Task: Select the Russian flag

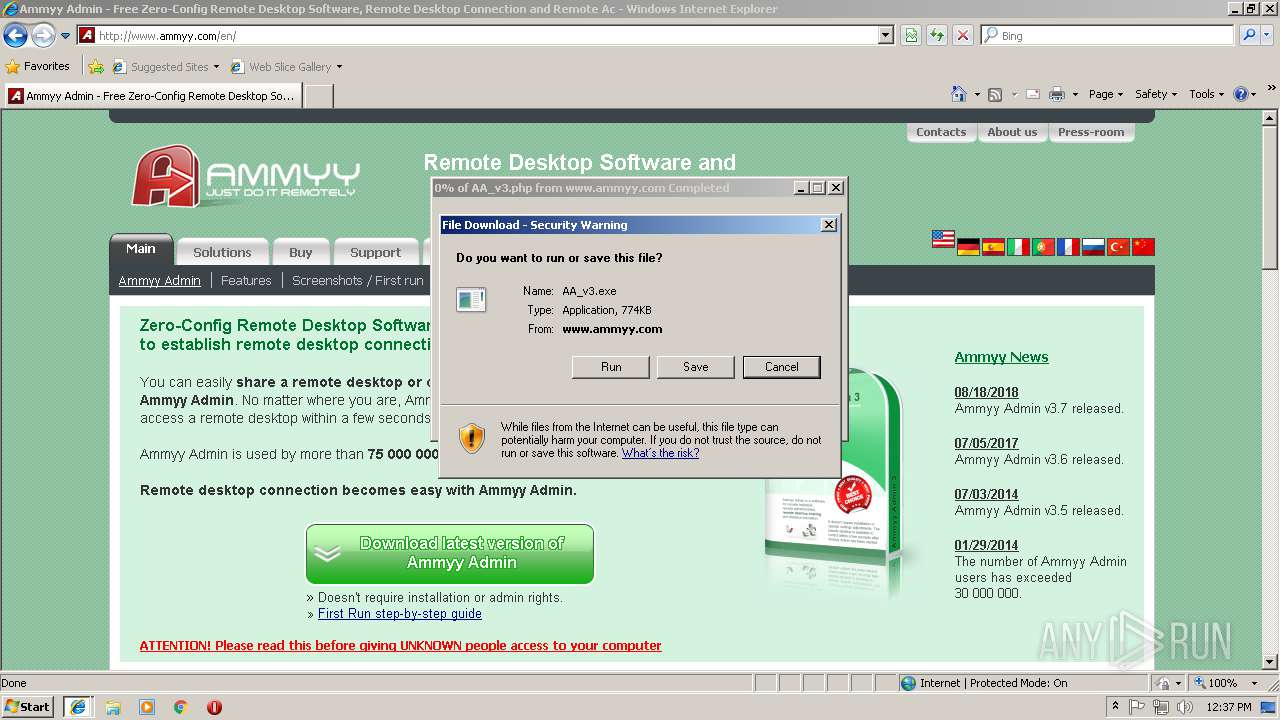Action: tap(1093, 247)
